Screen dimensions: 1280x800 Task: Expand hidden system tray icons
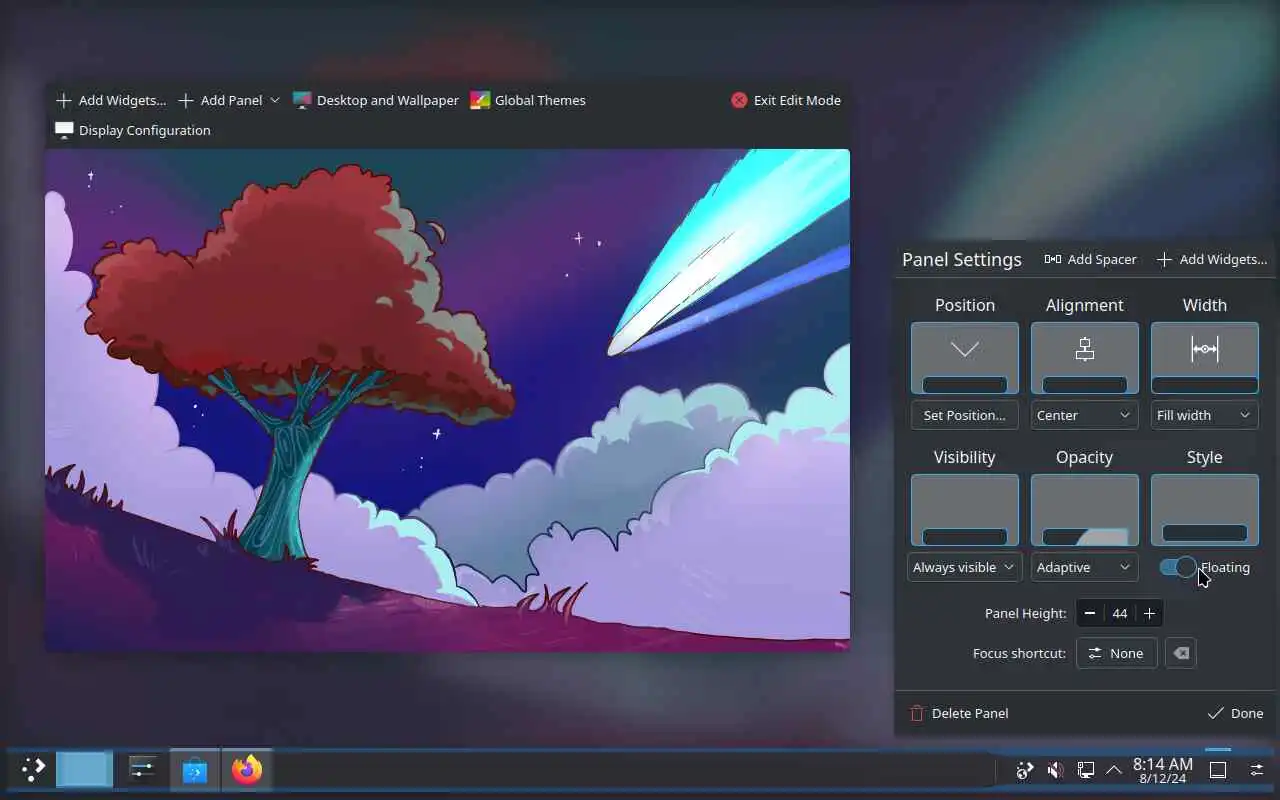(1114, 770)
